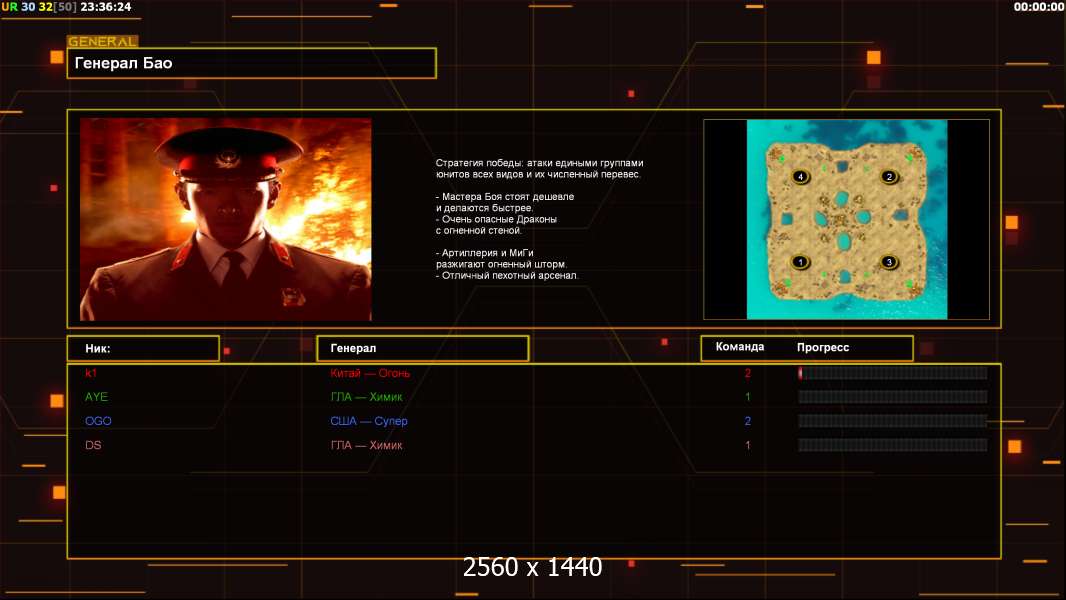
Task: Select player AYE in the list
Action: pos(97,397)
